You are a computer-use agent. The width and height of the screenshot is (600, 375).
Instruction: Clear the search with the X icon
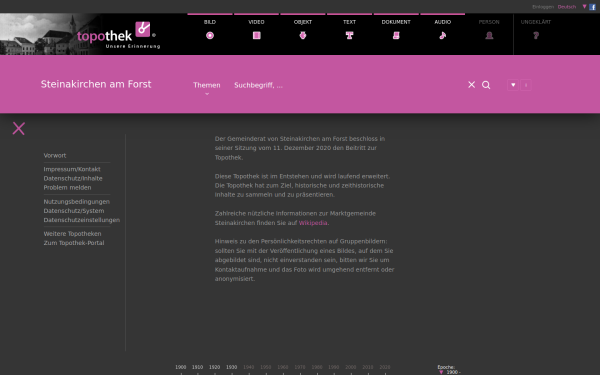[471, 85]
